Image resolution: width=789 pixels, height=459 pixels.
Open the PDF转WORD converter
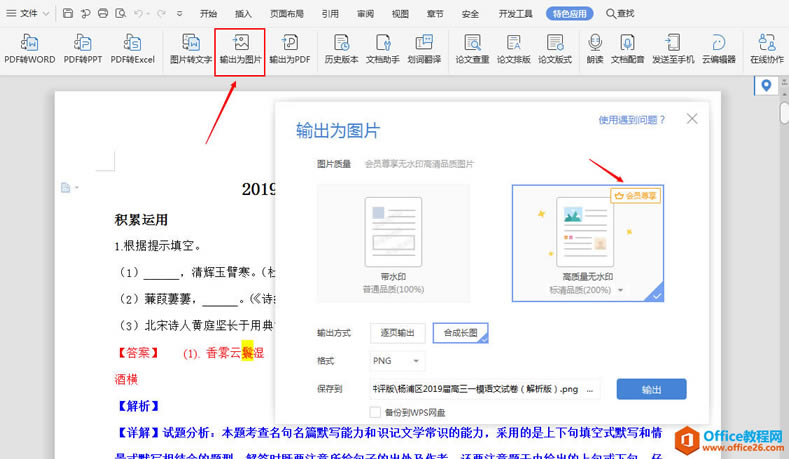pos(30,49)
